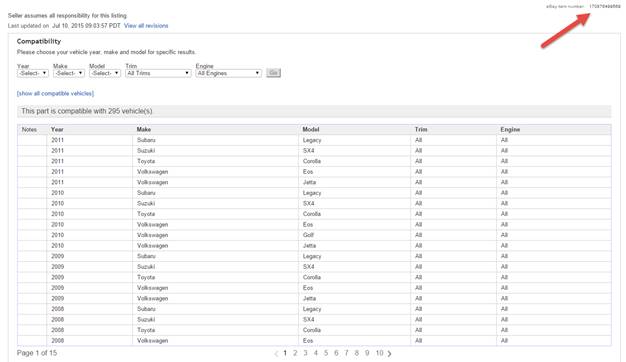This screenshot has height=362, width=626.
Task: Open the Make select dropdown
Action: (x=69, y=73)
